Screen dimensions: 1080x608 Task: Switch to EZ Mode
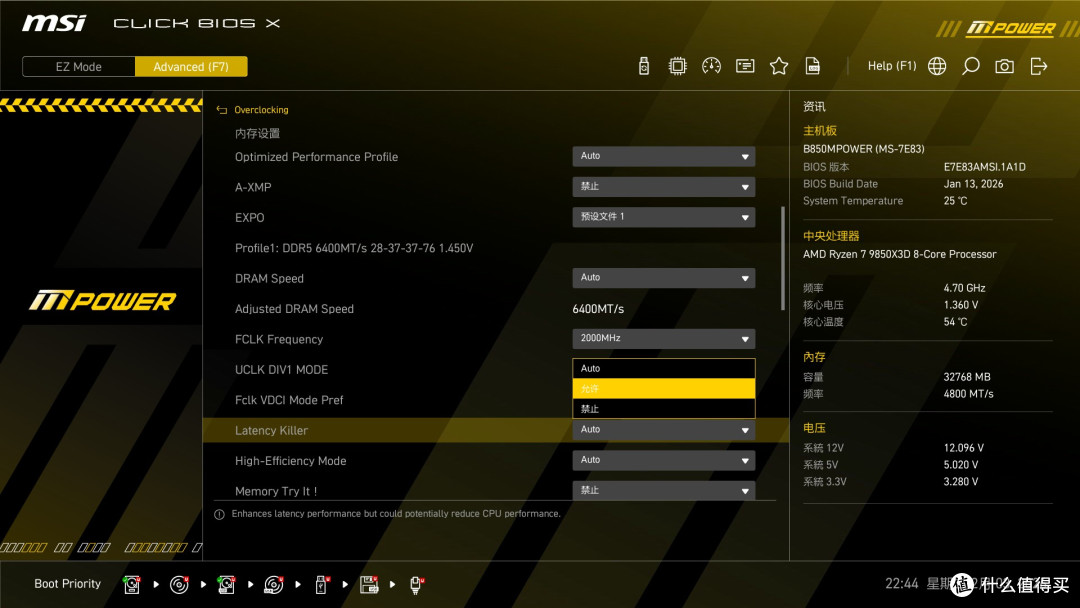click(79, 67)
